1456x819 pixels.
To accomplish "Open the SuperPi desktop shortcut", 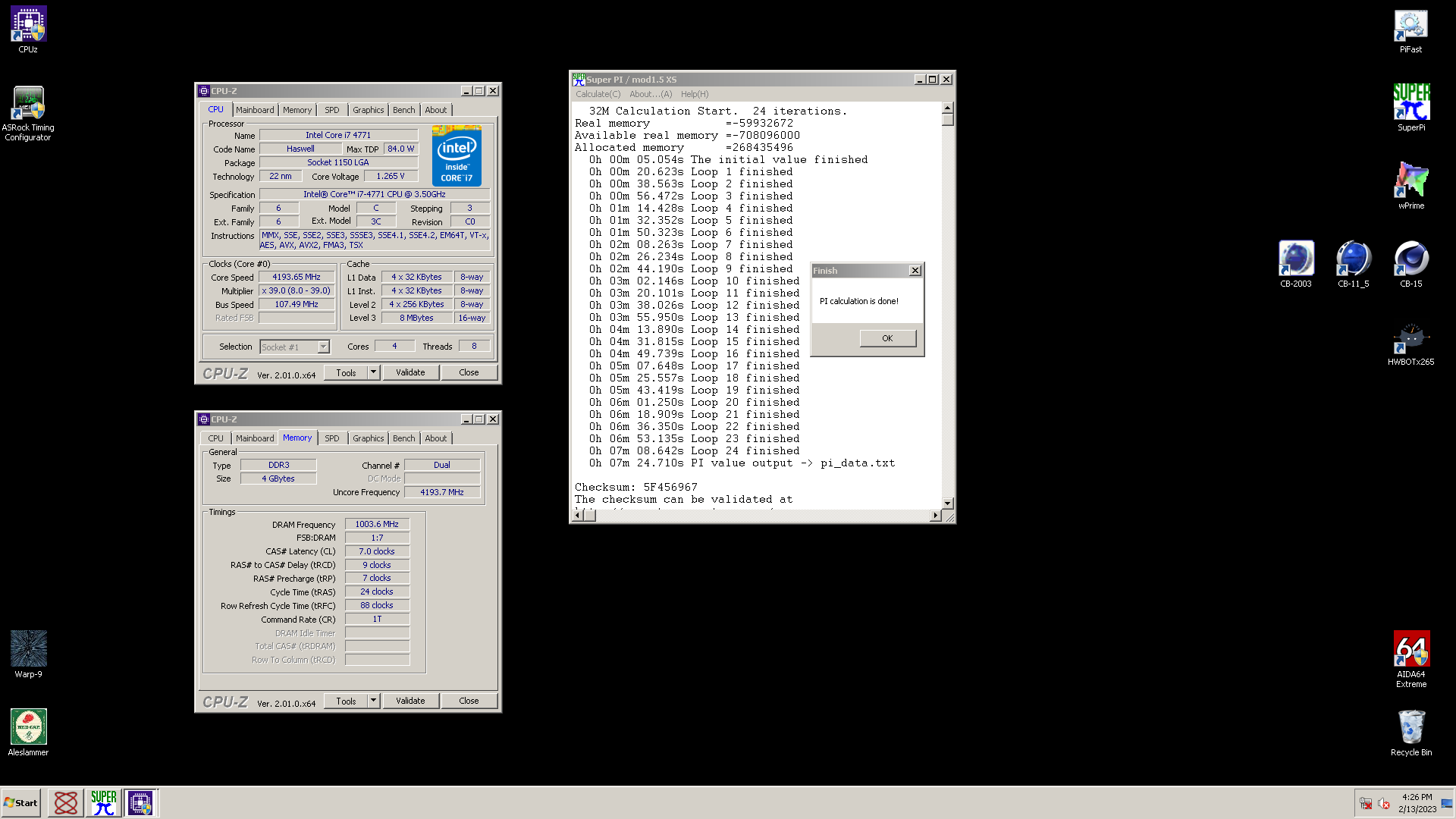I will coord(1410,108).
